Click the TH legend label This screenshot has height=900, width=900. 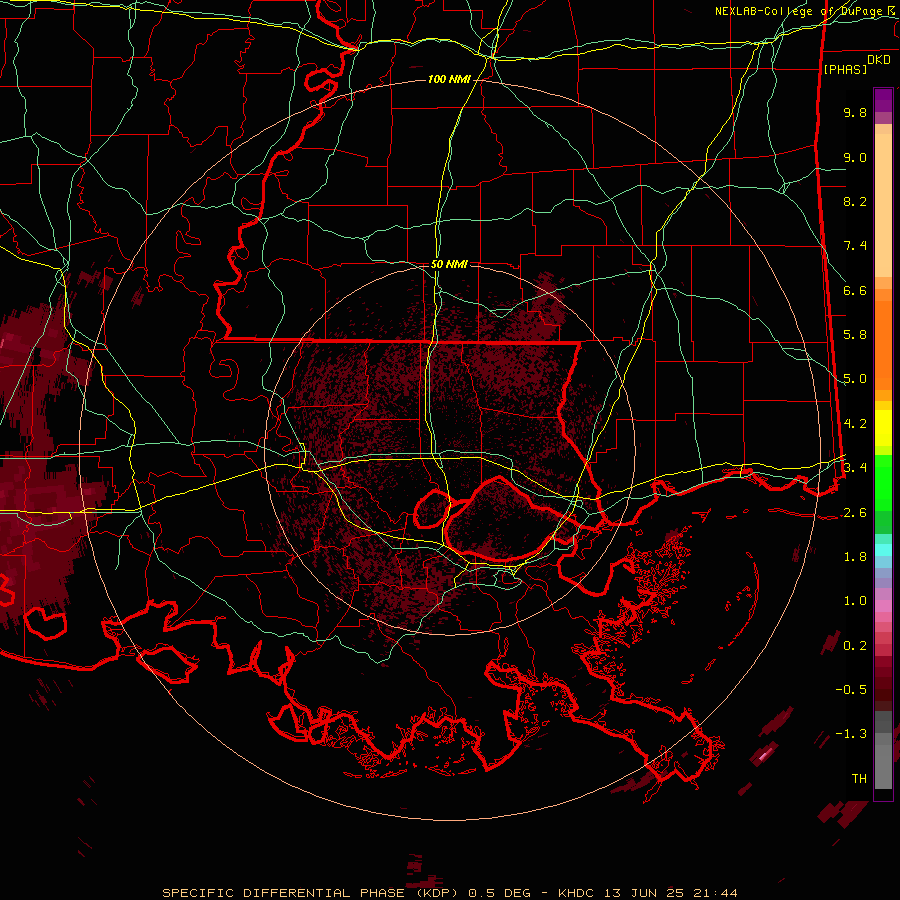click(859, 779)
